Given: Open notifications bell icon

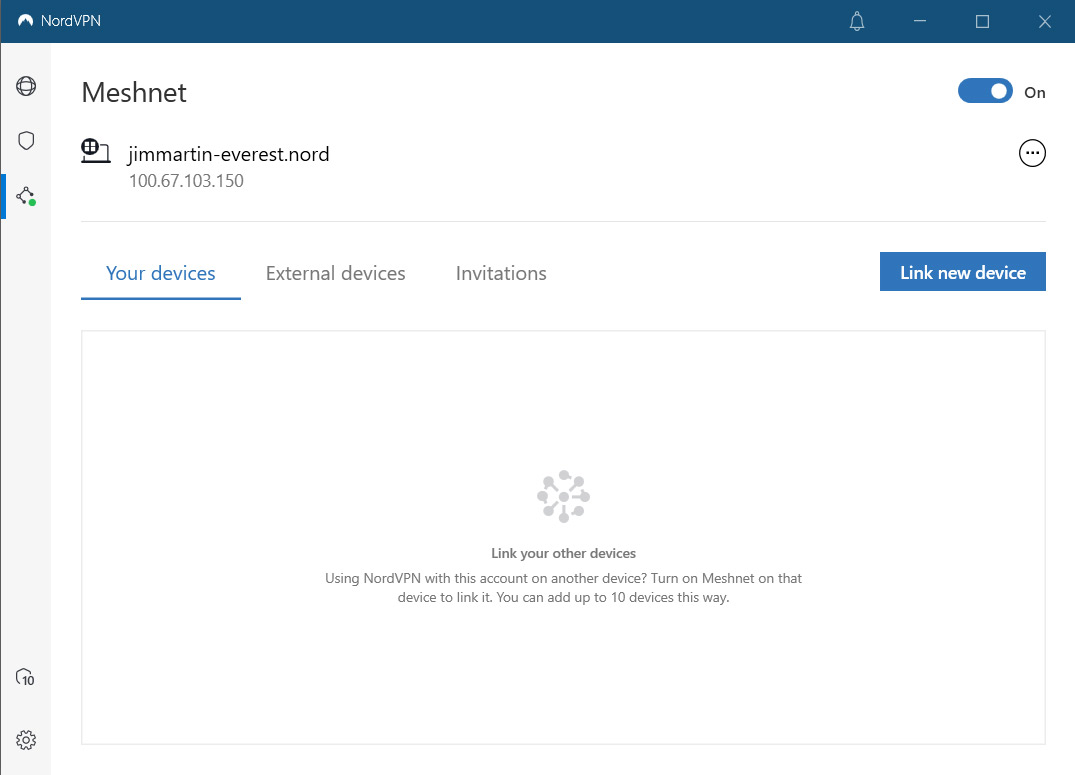Looking at the screenshot, I should [857, 21].
